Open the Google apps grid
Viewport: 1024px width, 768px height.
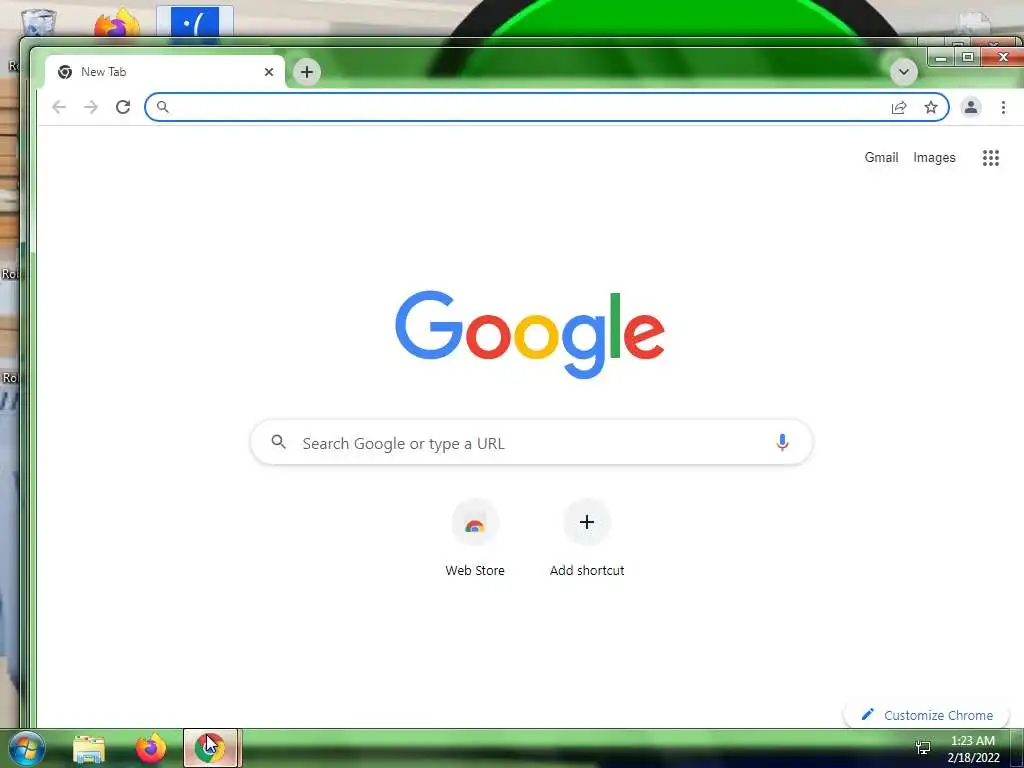pos(991,157)
